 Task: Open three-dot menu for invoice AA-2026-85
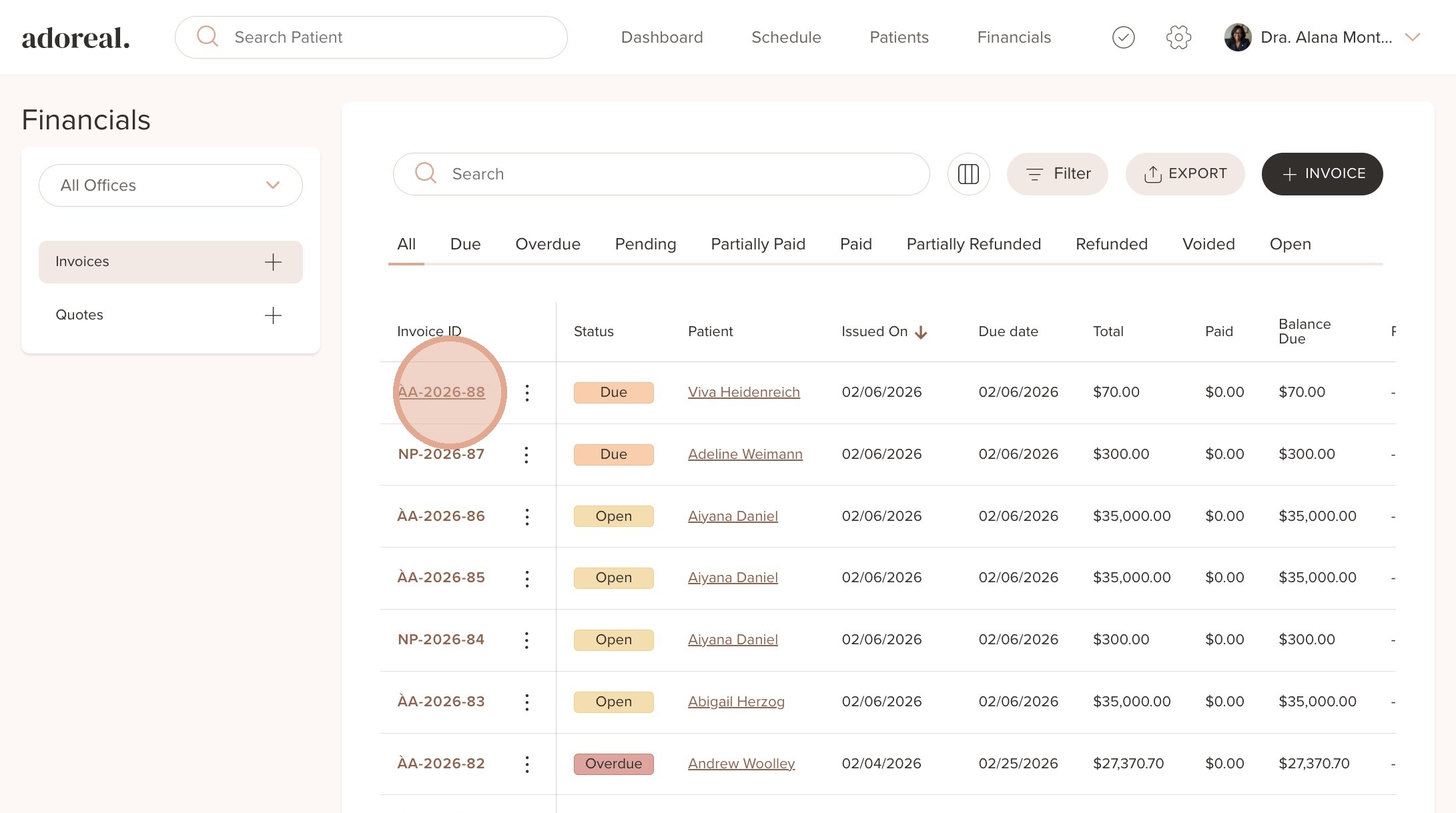[x=526, y=578]
